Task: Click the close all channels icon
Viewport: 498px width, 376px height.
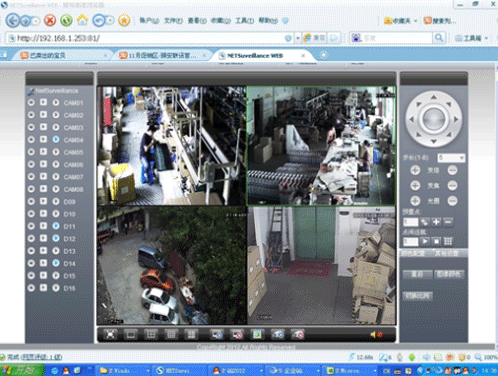Action: click(237, 334)
